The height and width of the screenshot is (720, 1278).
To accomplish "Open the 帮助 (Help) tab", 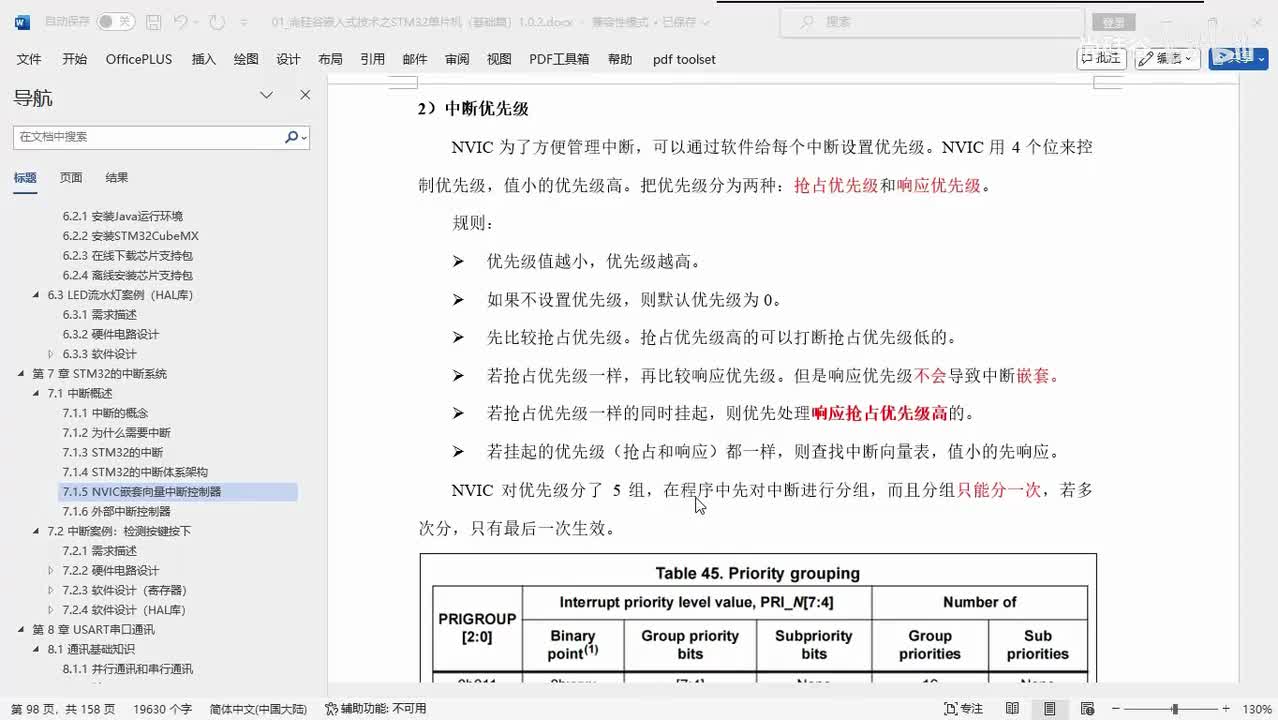I will click(620, 59).
